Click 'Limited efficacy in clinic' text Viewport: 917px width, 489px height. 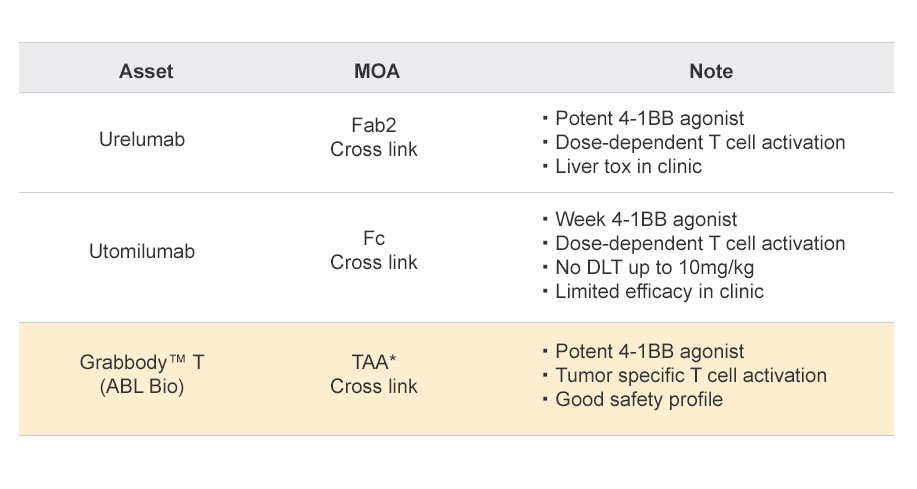[x=659, y=291]
